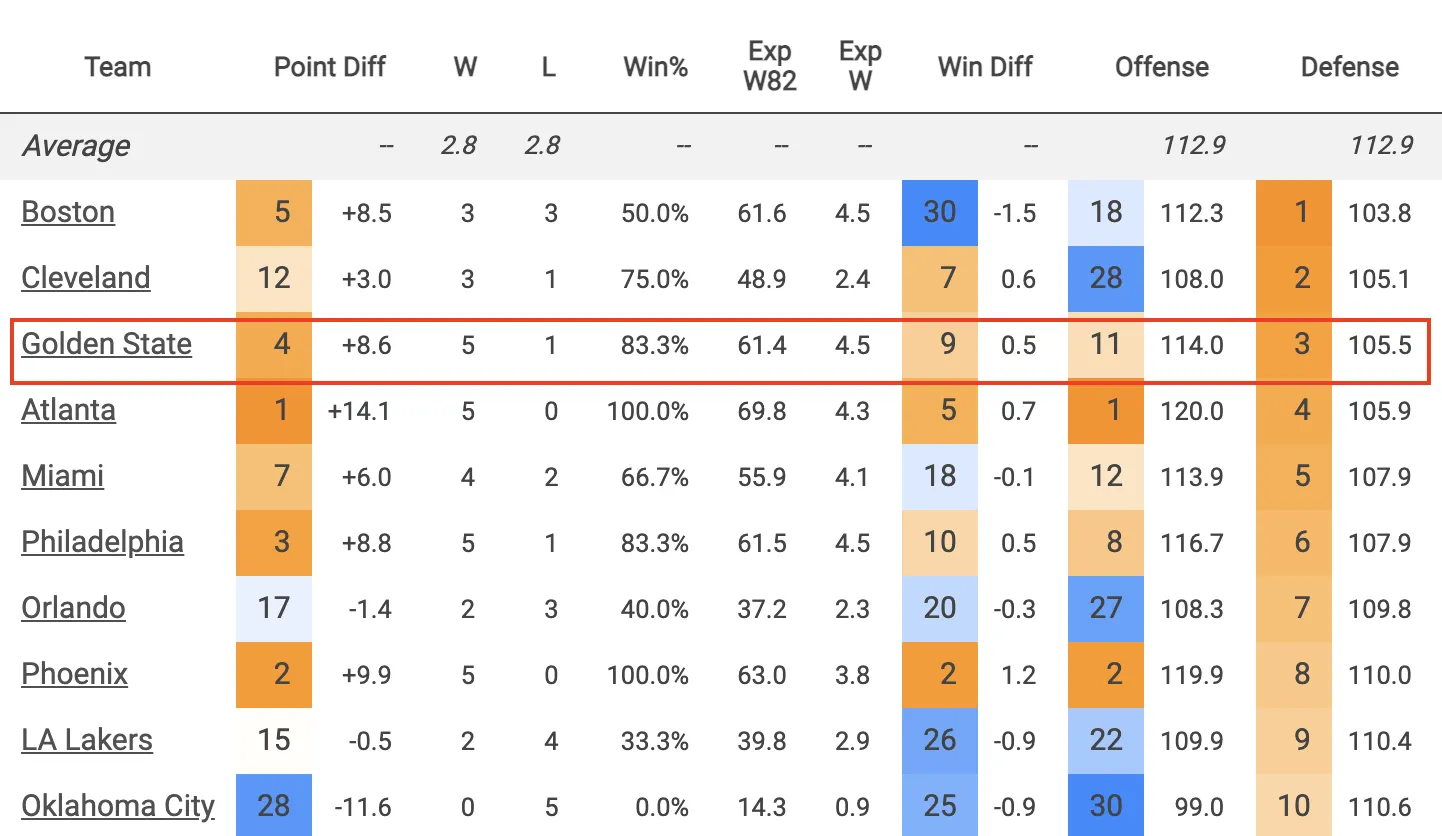Sort table by Offense column header
The width and height of the screenshot is (1442, 836).
1162,67
